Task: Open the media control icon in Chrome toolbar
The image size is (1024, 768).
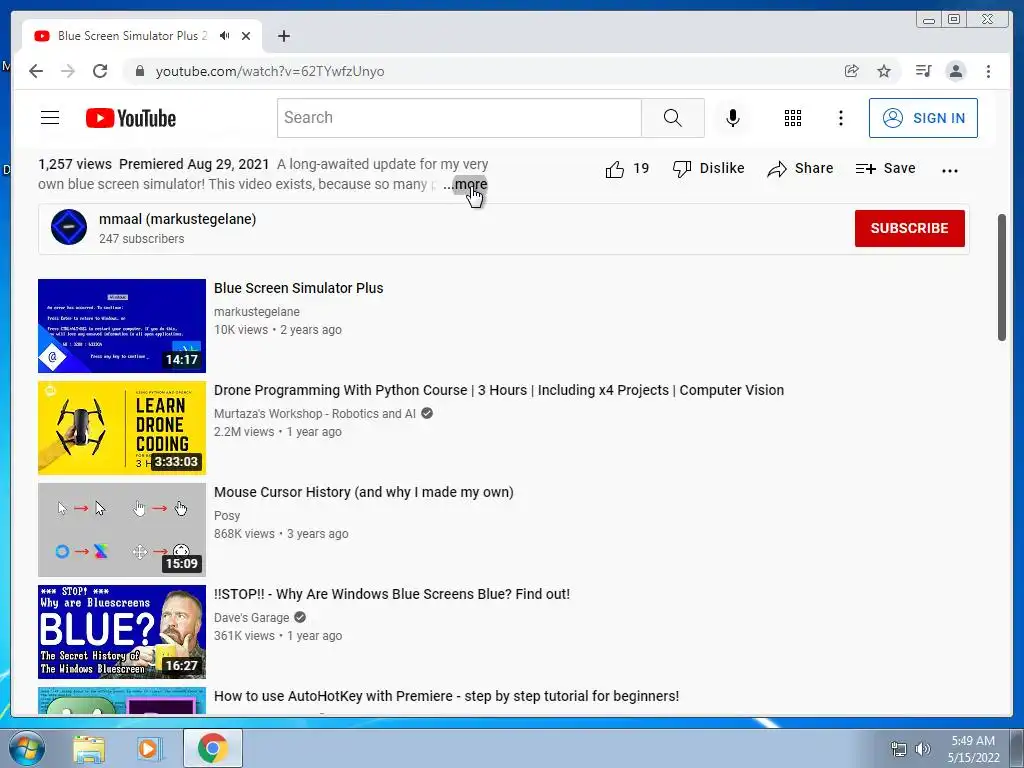Action: point(923,71)
